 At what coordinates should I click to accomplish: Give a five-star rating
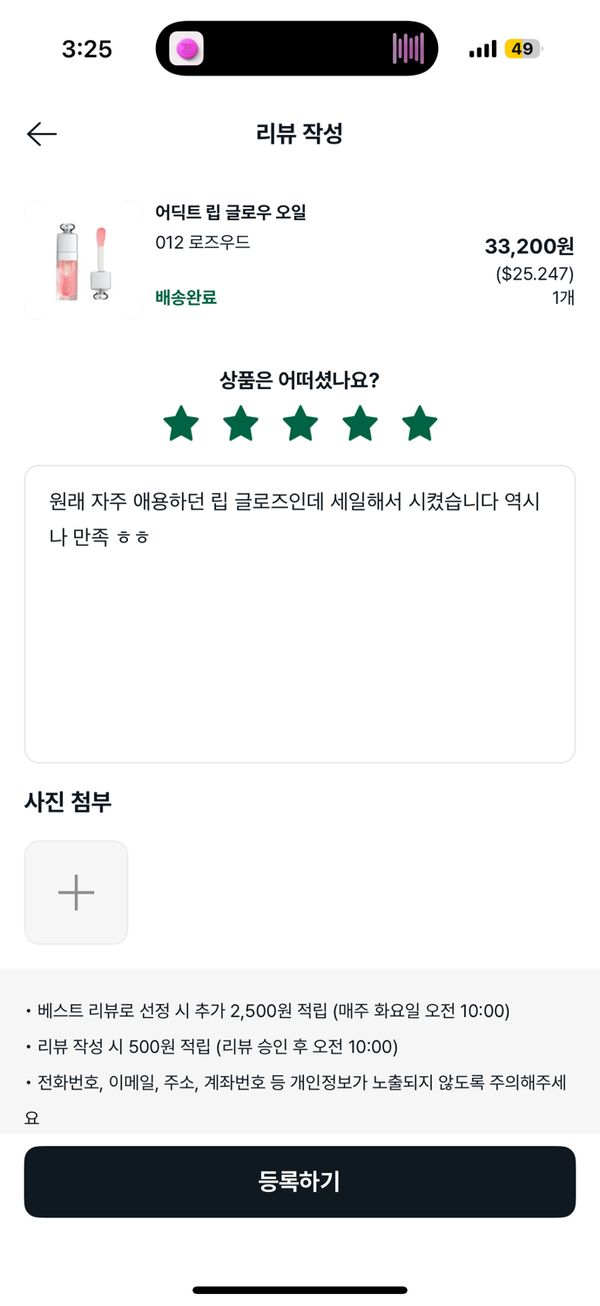coord(420,424)
